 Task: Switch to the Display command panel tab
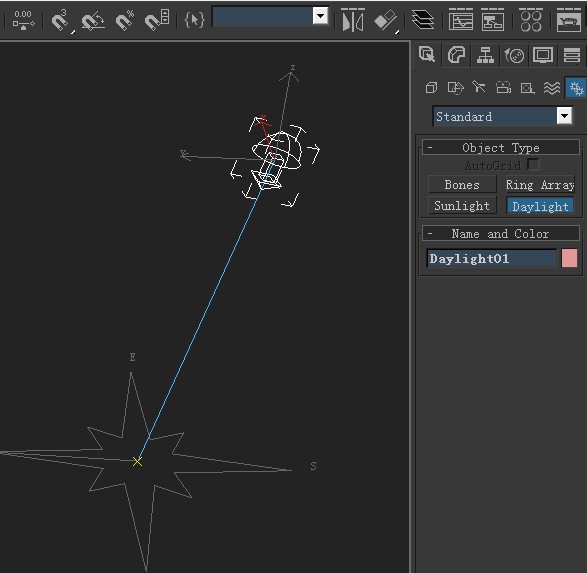543,55
